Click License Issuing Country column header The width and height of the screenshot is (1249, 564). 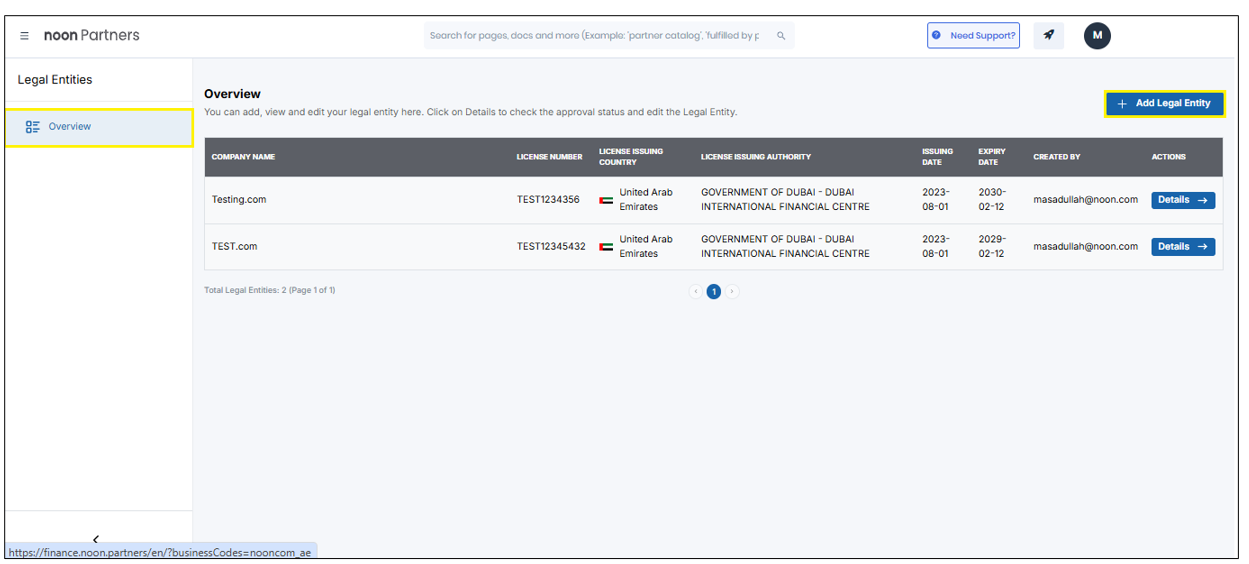[631, 157]
